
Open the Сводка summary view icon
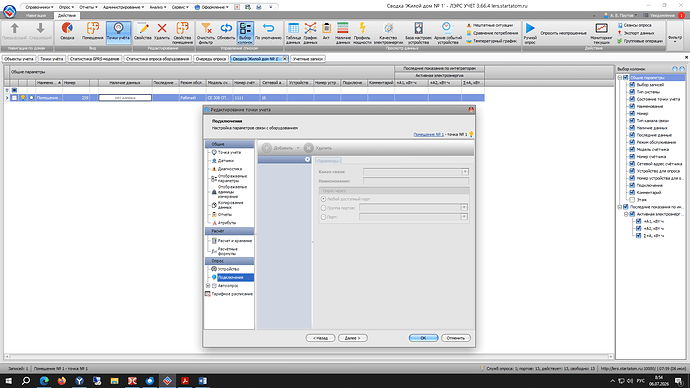[67, 32]
